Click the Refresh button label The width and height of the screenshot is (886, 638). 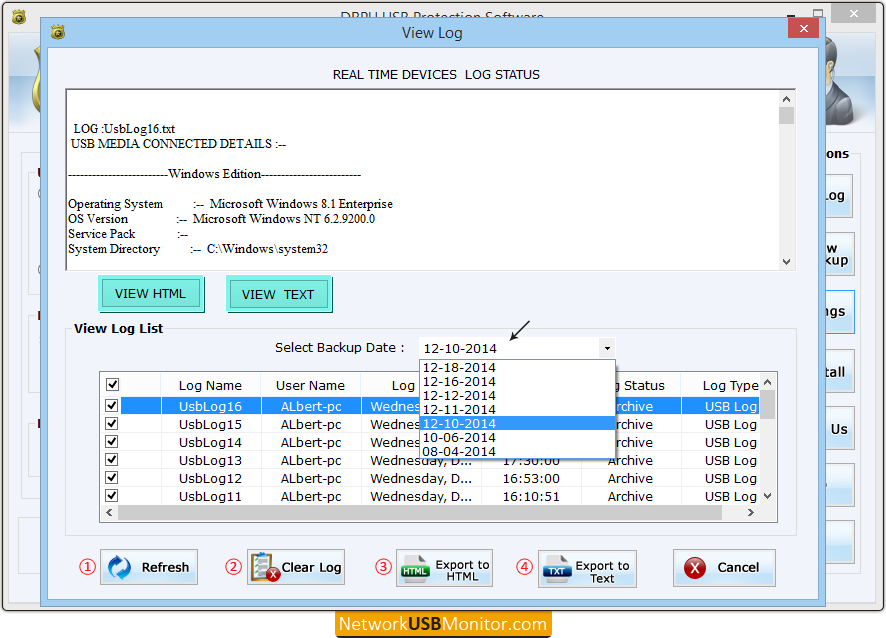click(165, 567)
